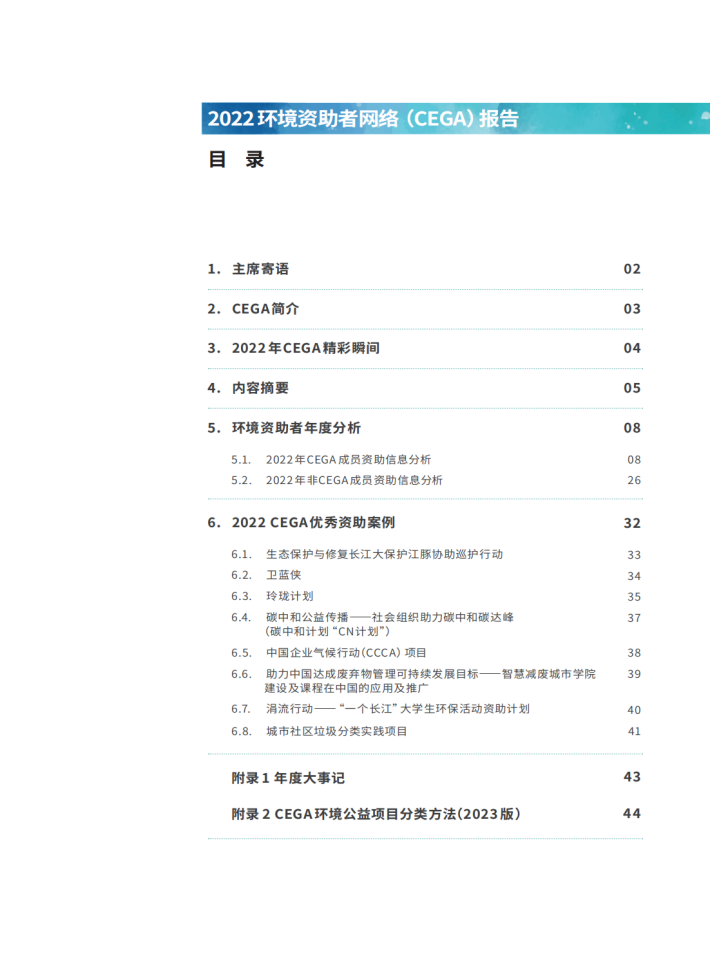Jump to '2022 CEGA优秀资助案例' chapter
Viewport: 710px width, 963px height.
click(319, 523)
